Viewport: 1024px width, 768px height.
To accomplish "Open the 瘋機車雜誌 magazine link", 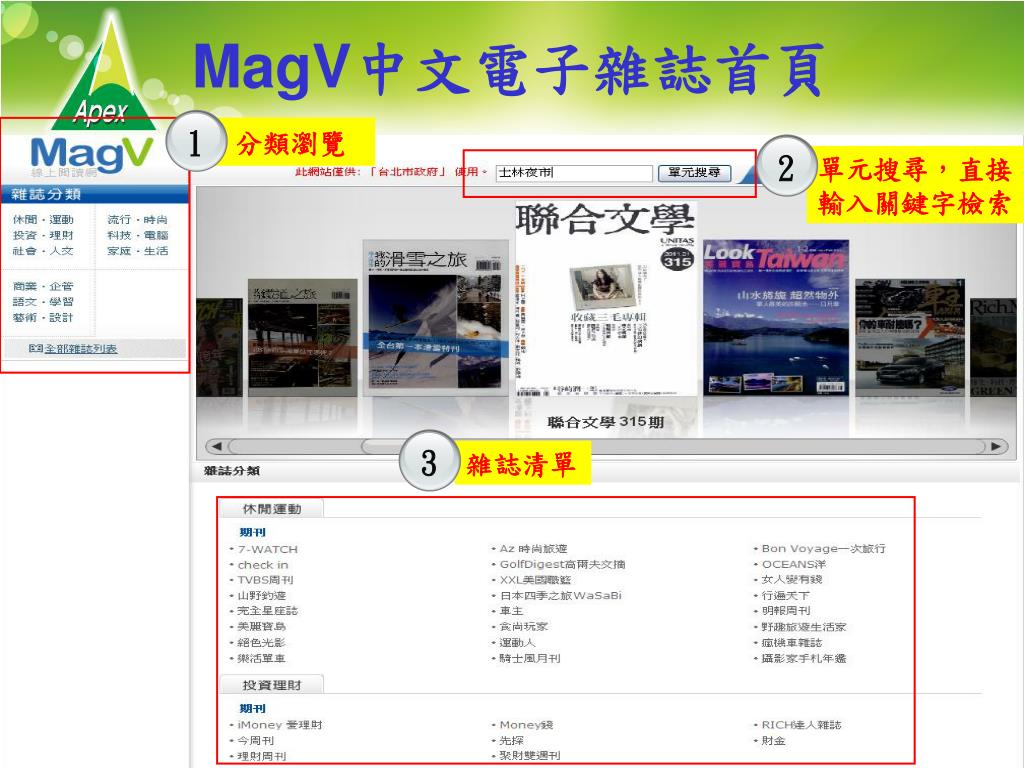I will coord(792,643).
